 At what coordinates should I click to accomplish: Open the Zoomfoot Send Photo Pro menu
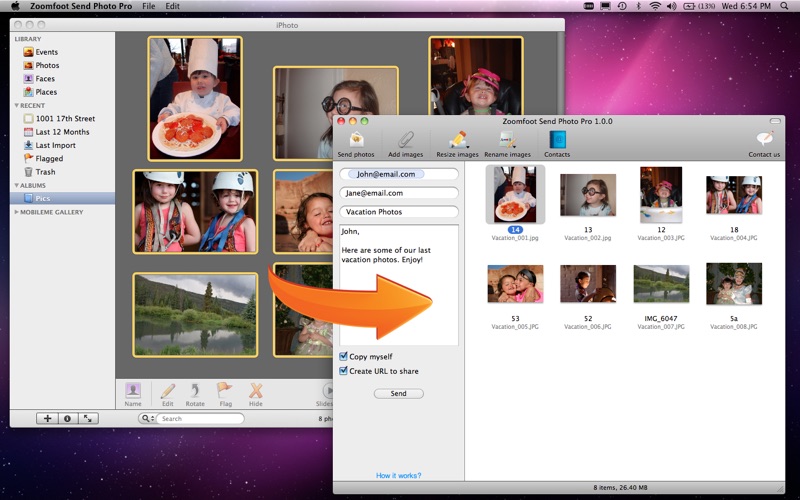[81, 6]
